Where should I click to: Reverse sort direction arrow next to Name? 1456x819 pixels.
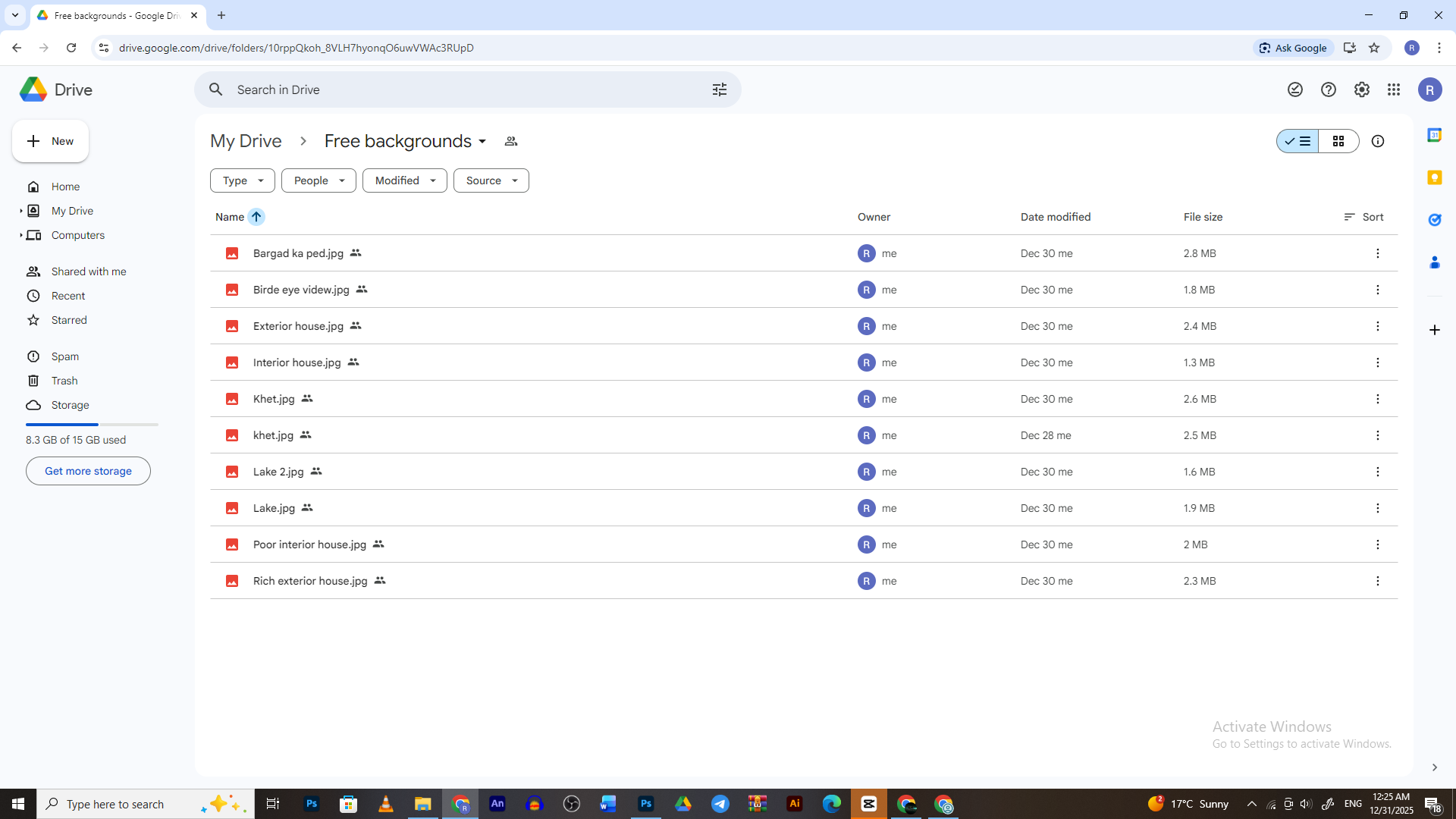click(256, 217)
